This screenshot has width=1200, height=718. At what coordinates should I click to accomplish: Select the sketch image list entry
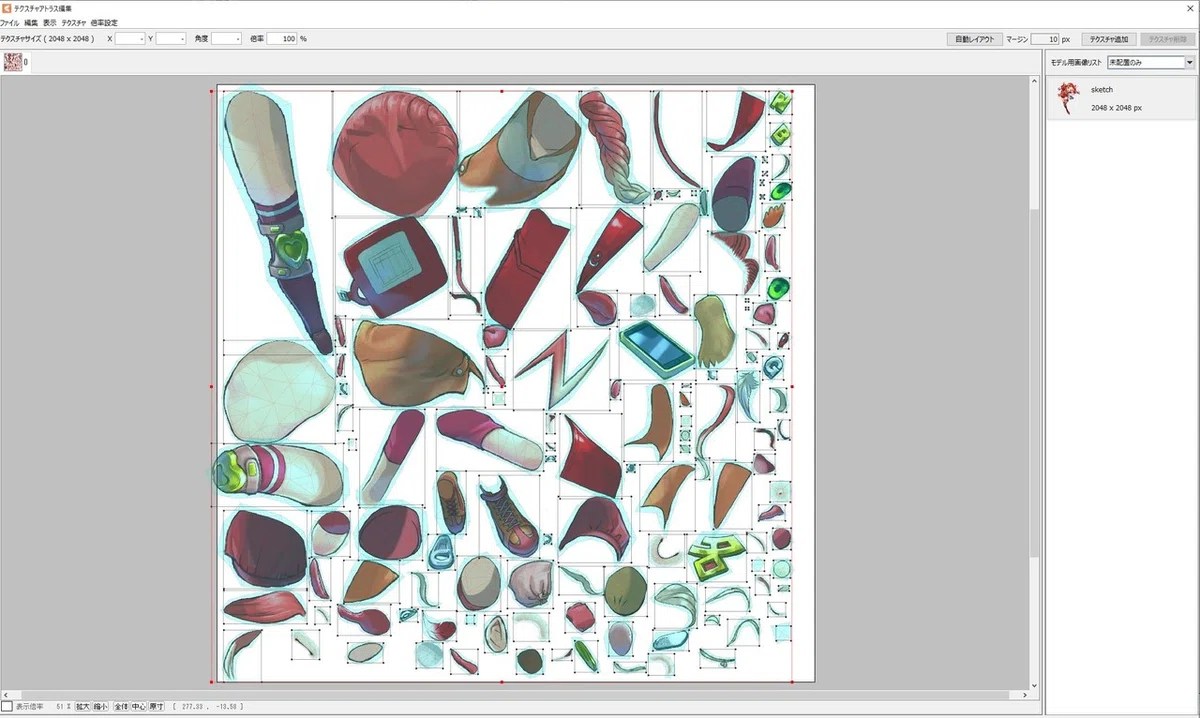pos(1121,98)
